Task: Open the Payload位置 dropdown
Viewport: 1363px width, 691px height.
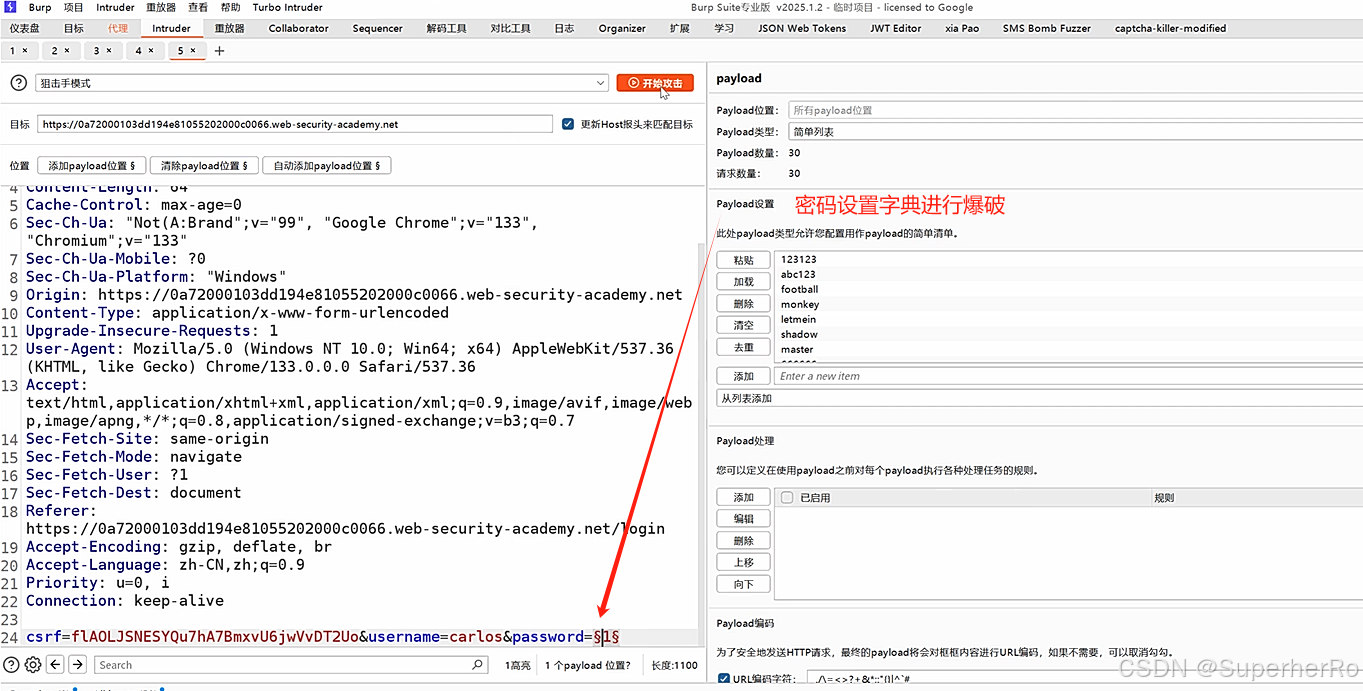Action: pyautogui.click(x=1075, y=110)
